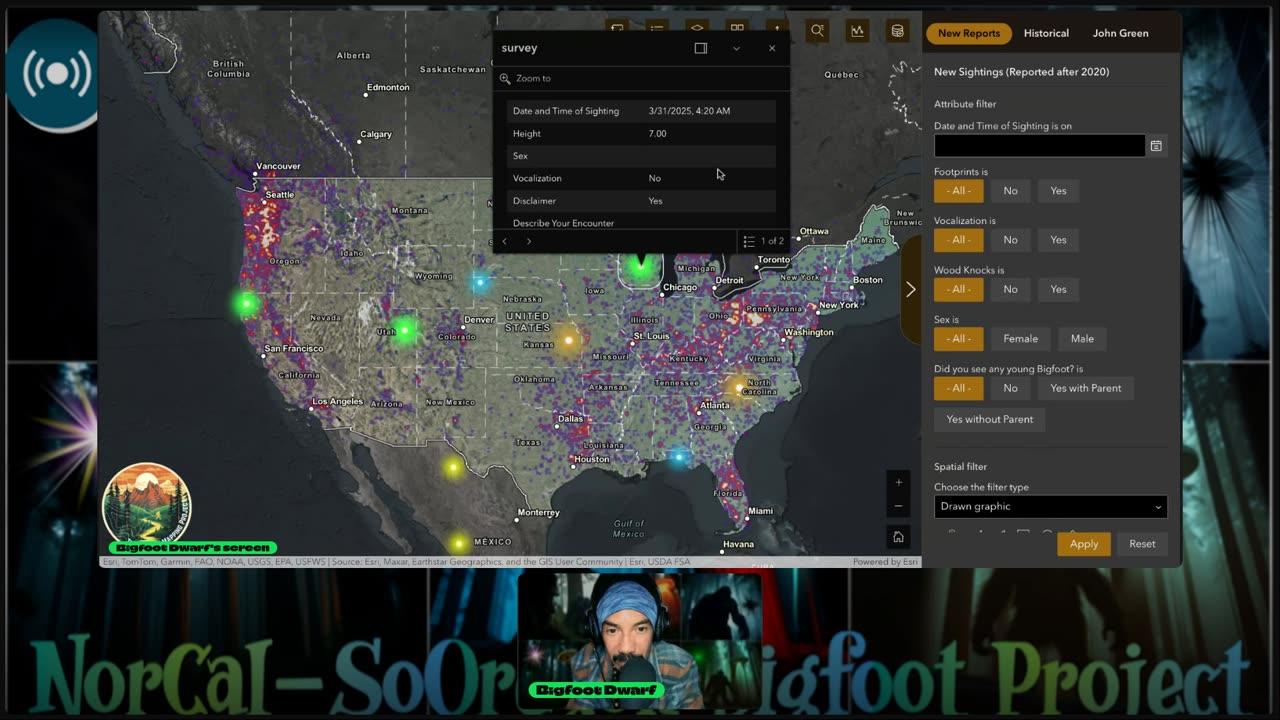Image resolution: width=1280 pixels, height=720 pixels.
Task: Filter Sex by Female
Action: pyautogui.click(x=1021, y=339)
